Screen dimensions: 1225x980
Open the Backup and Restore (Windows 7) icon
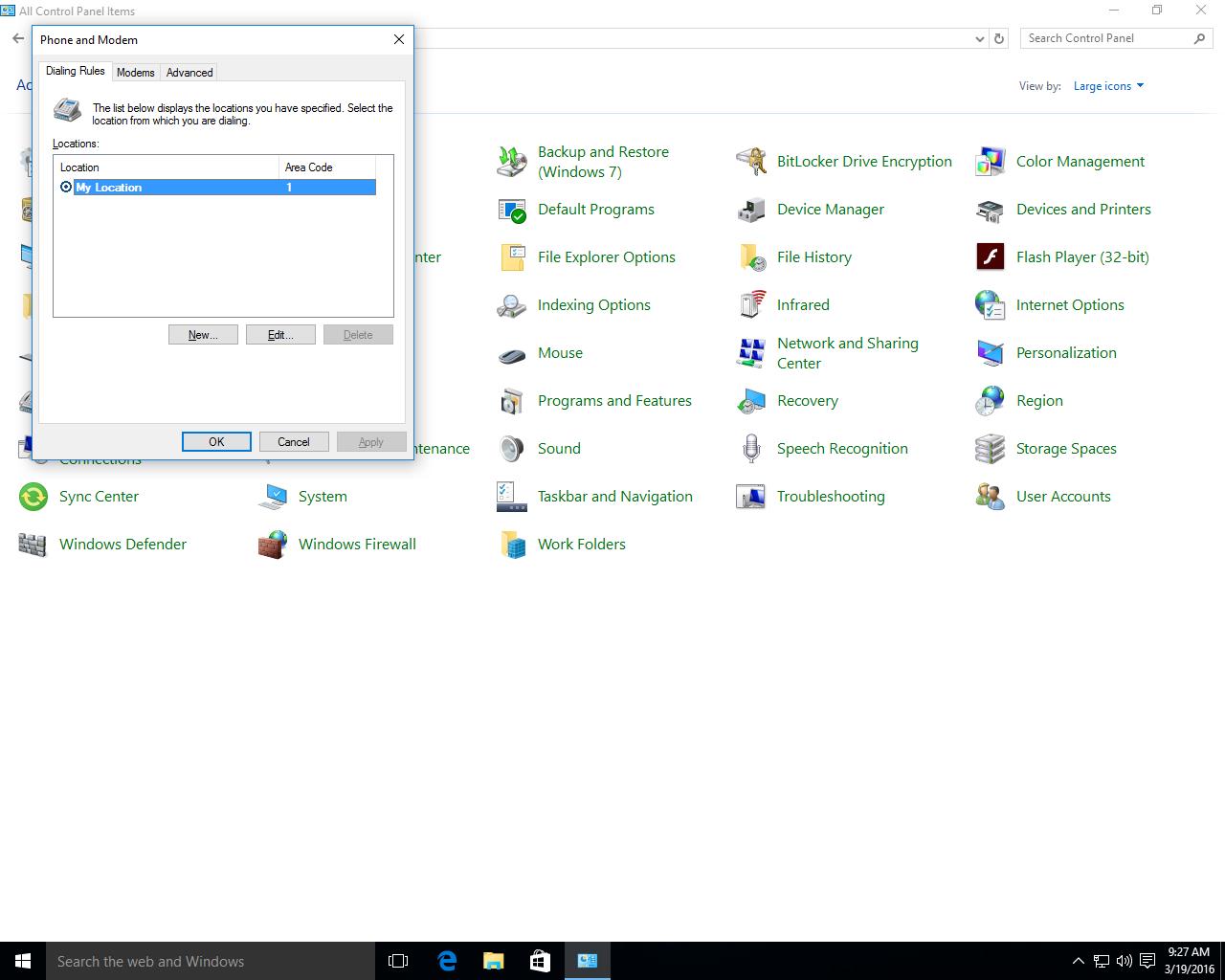(x=512, y=162)
